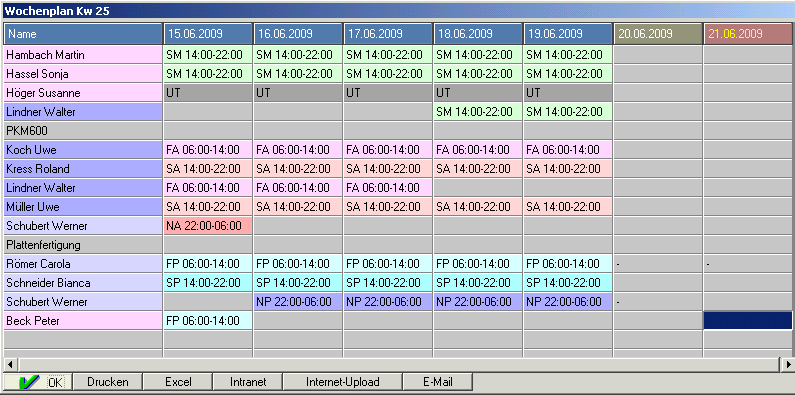This screenshot has width=795, height=395.
Task: Select the group row Plattenfertigung
Action: (x=83, y=245)
